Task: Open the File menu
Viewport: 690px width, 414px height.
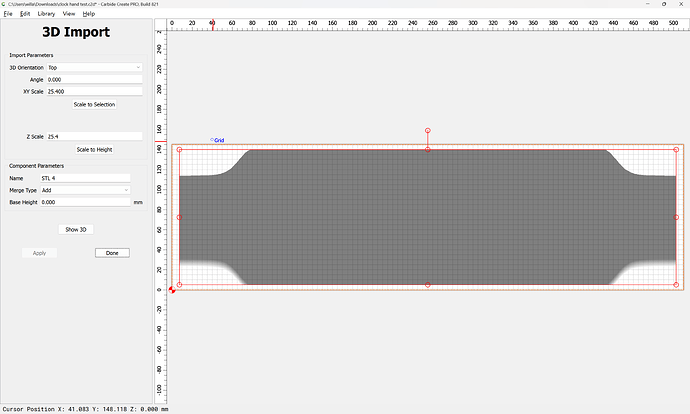Action: tap(8, 14)
